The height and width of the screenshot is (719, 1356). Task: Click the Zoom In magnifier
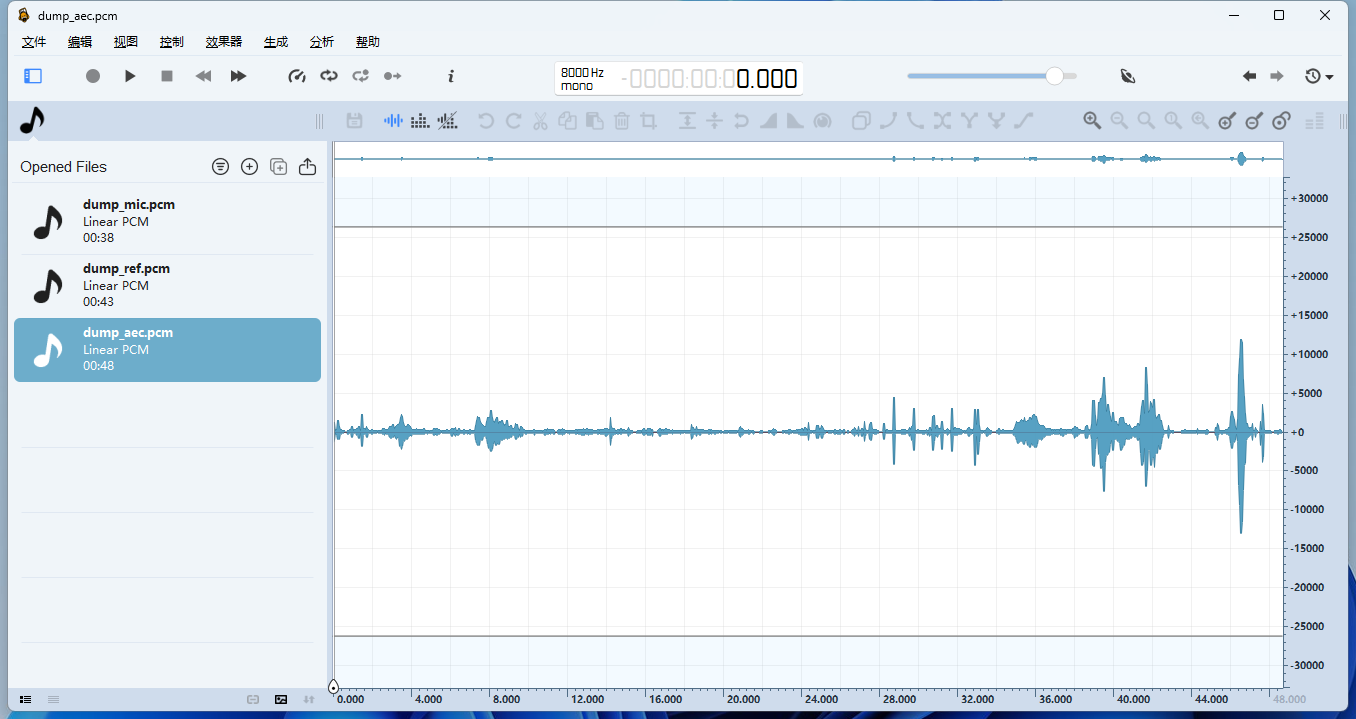1092,121
